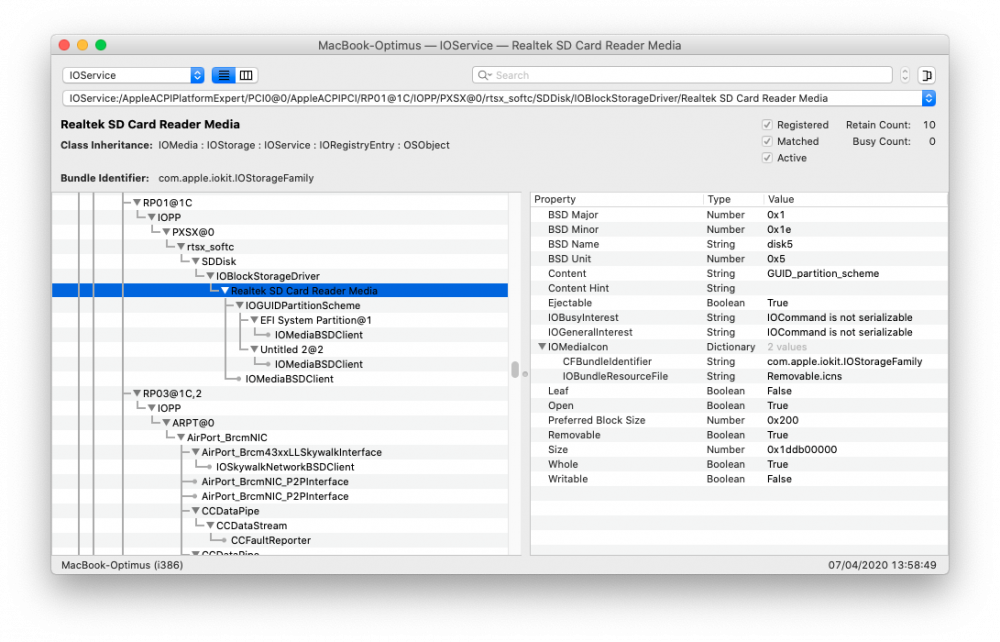The image size is (1000, 642).
Task: Select the CFBundleIdentifier property row
Action: pos(739,361)
